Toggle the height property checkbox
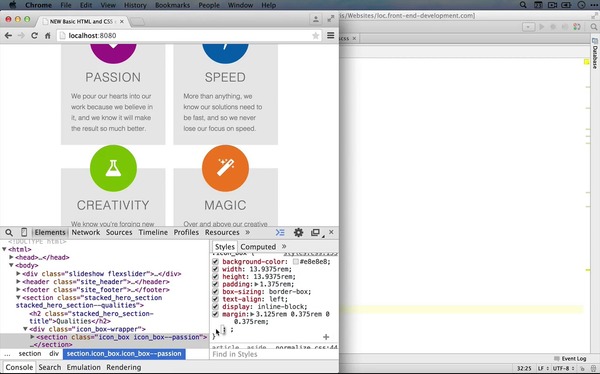 click(x=215, y=277)
